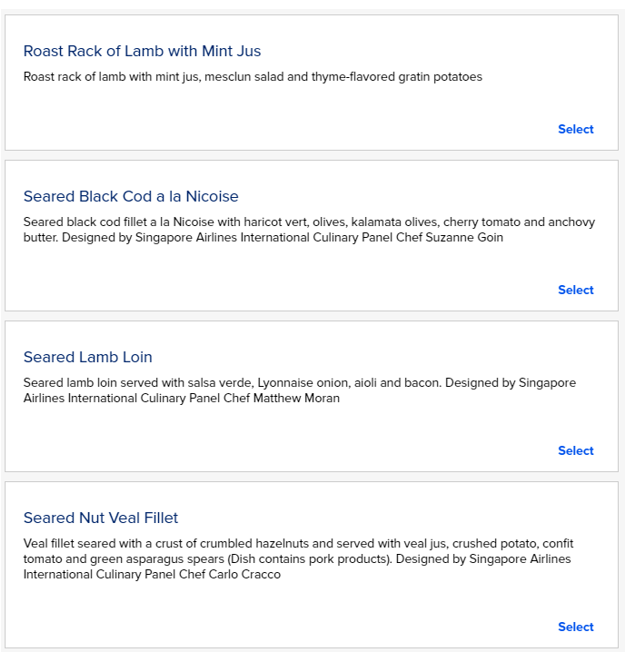Choose Select for Seared Lamb Loin
This screenshot has height=663, width=633.
[x=575, y=451]
